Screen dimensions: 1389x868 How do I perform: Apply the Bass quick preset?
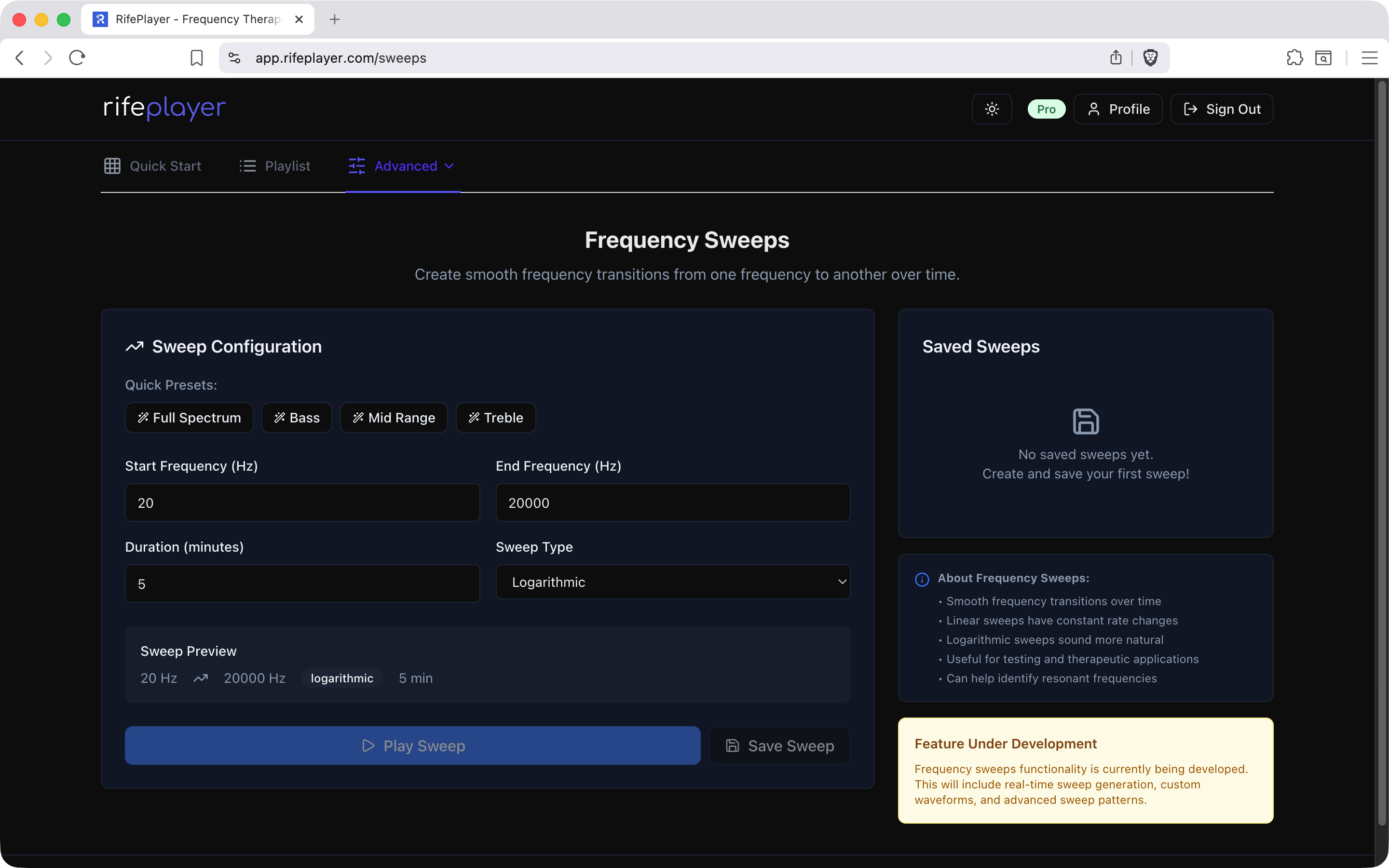tap(297, 417)
